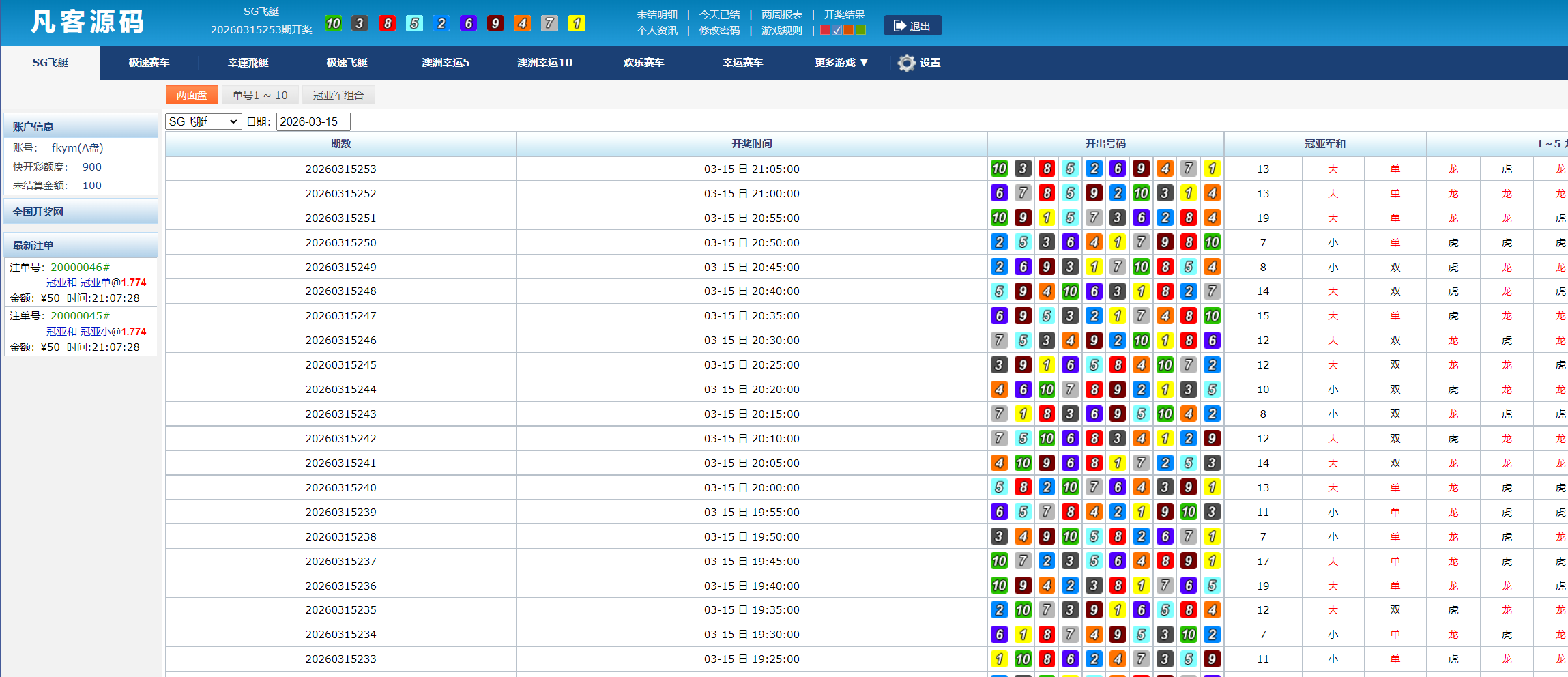Click orange number 4 ball in header
Viewport: 1568px width, 677px height.
[x=522, y=24]
